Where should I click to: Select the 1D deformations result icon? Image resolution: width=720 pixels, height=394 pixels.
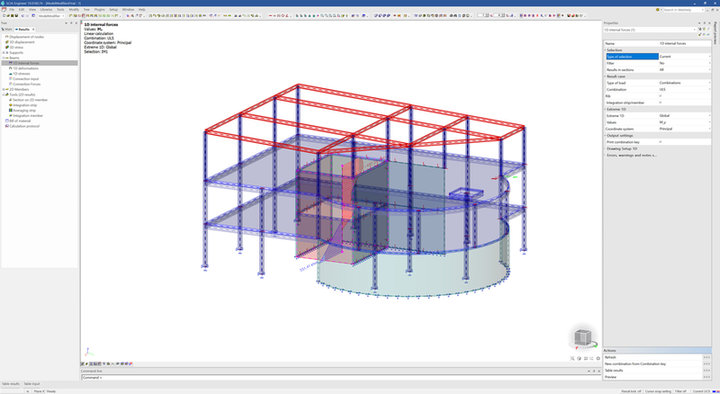[x=11, y=68]
